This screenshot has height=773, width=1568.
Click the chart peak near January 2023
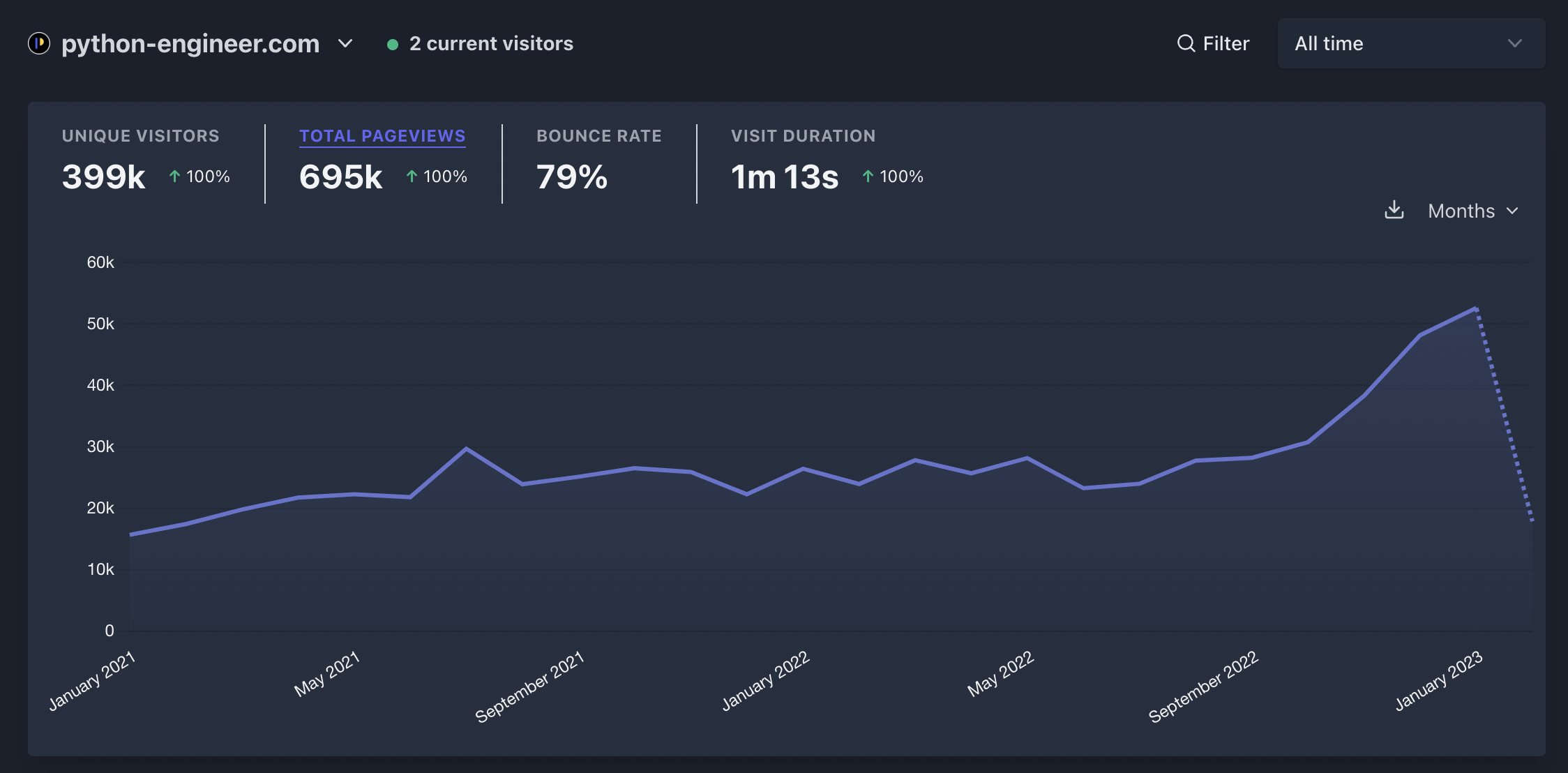[x=1475, y=308]
